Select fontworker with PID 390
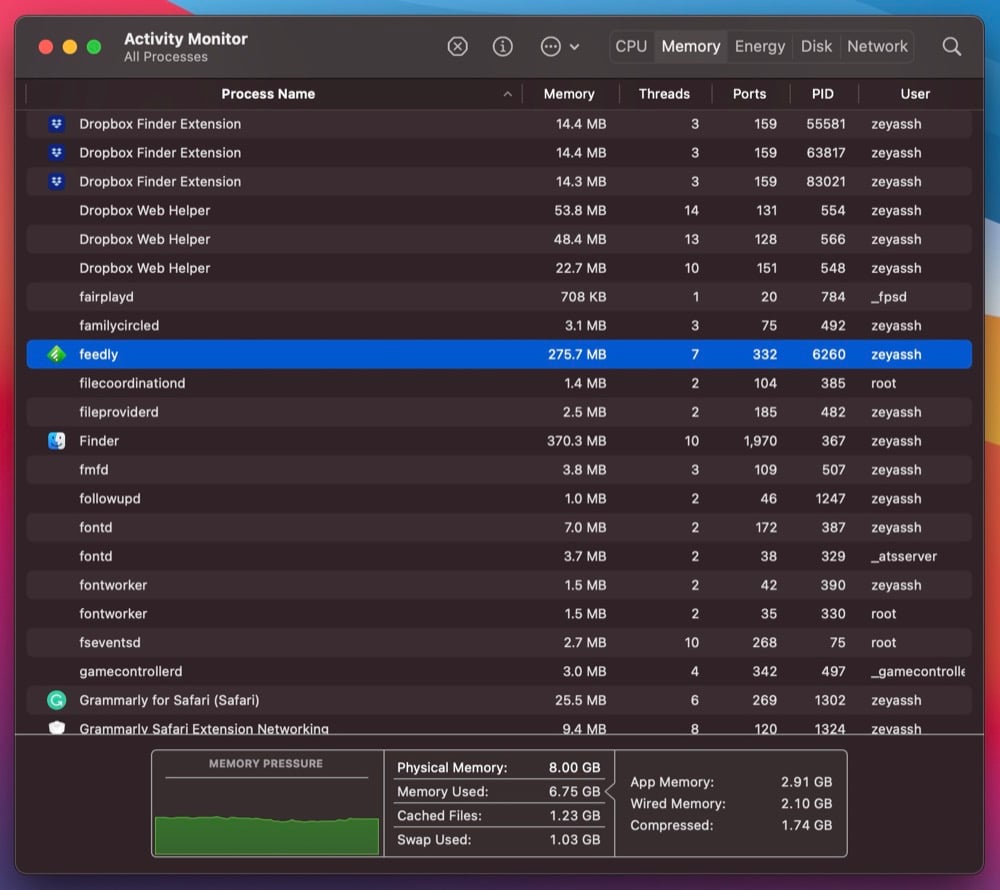Screen dimensions: 1000x890 point(499,585)
